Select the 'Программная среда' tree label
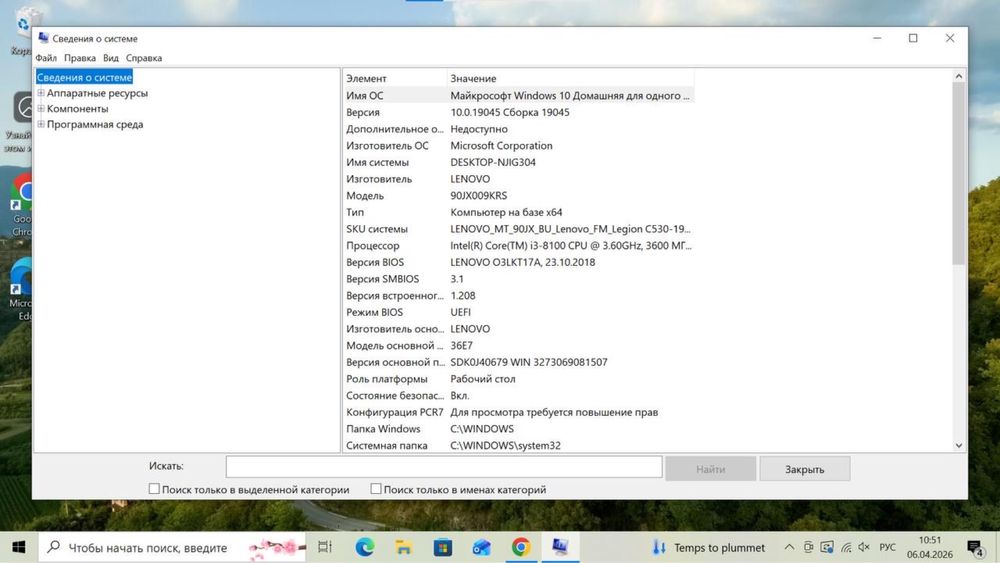1000x563 pixels. click(x=94, y=124)
